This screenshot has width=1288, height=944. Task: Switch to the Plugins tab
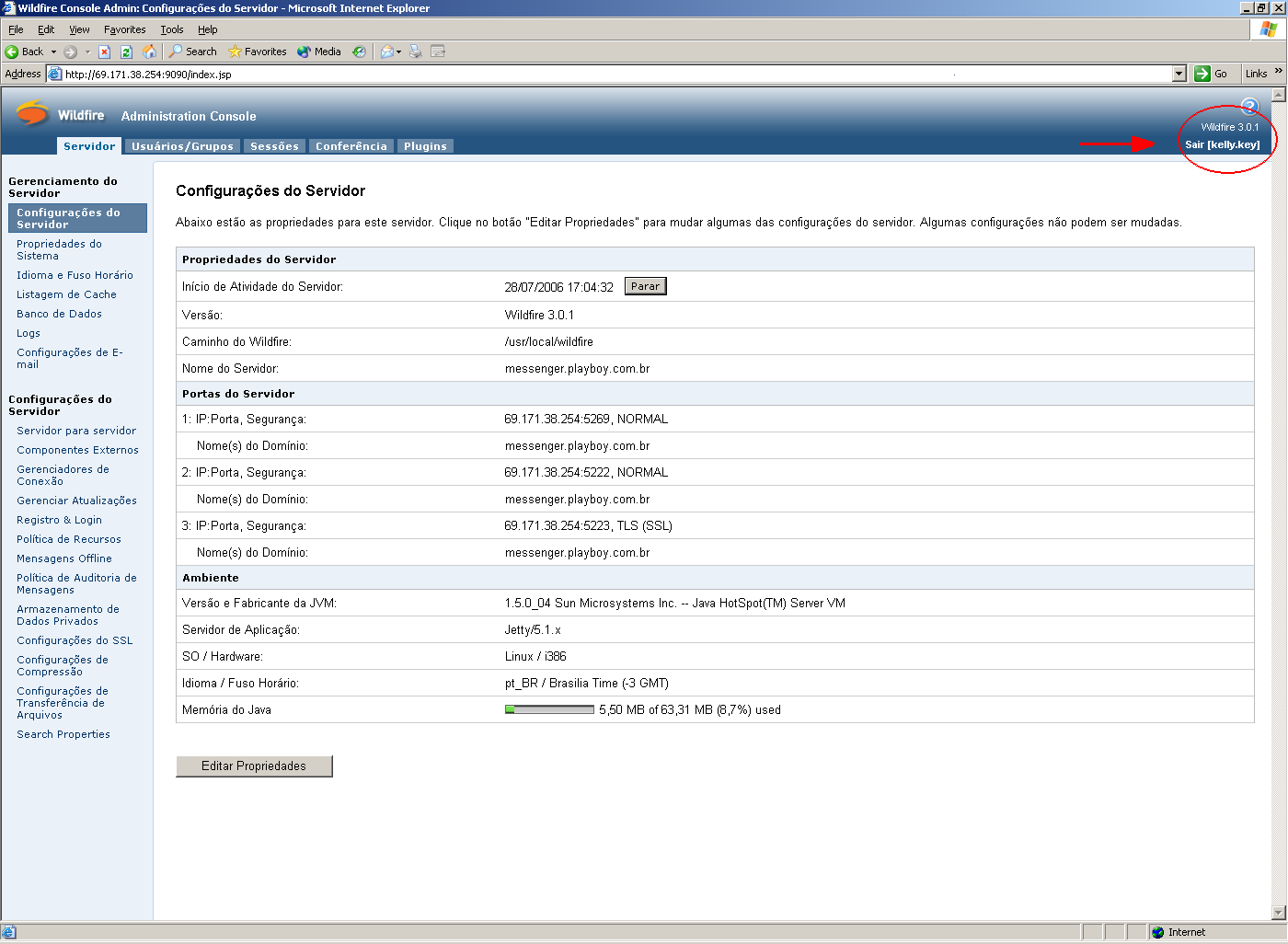(425, 146)
